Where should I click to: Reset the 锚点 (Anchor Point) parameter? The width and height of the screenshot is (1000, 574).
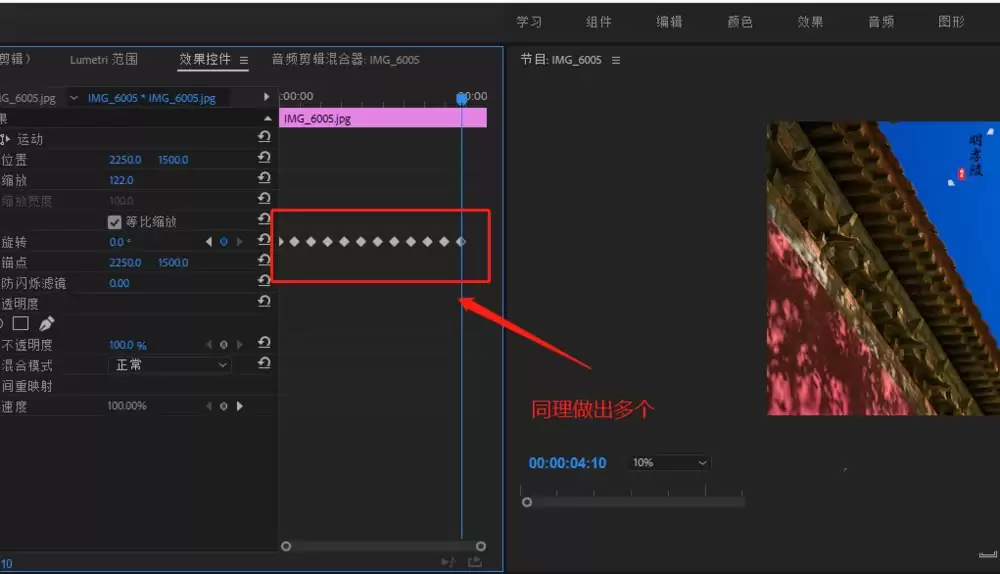coord(264,262)
